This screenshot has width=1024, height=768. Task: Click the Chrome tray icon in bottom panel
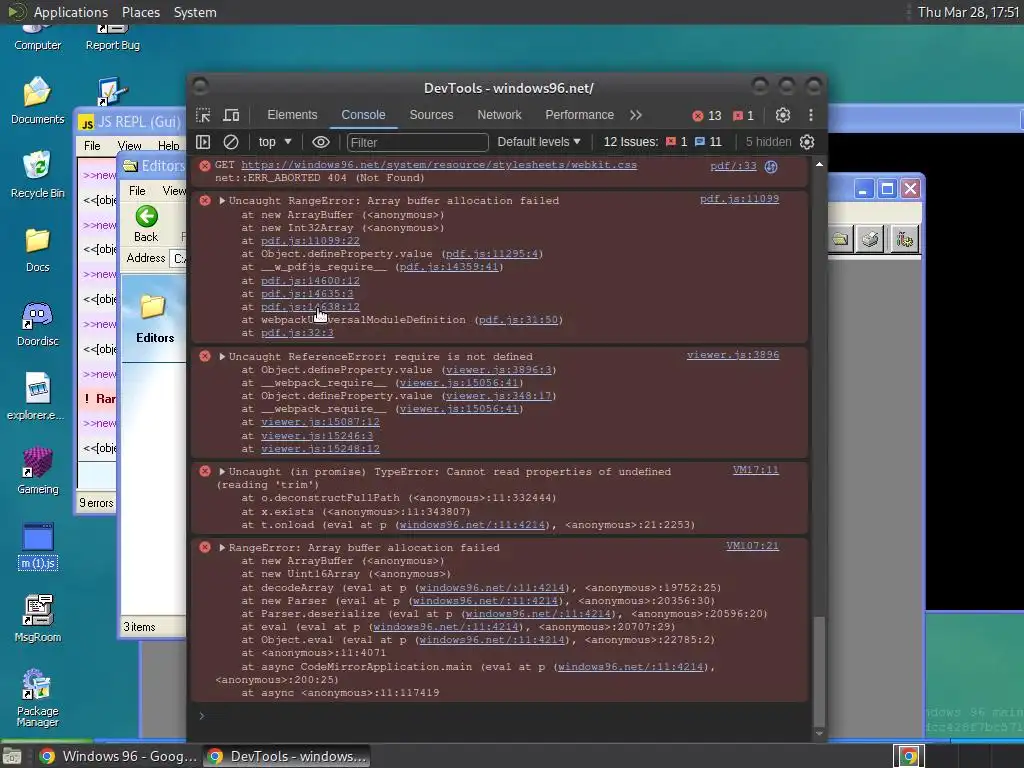(x=908, y=756)
